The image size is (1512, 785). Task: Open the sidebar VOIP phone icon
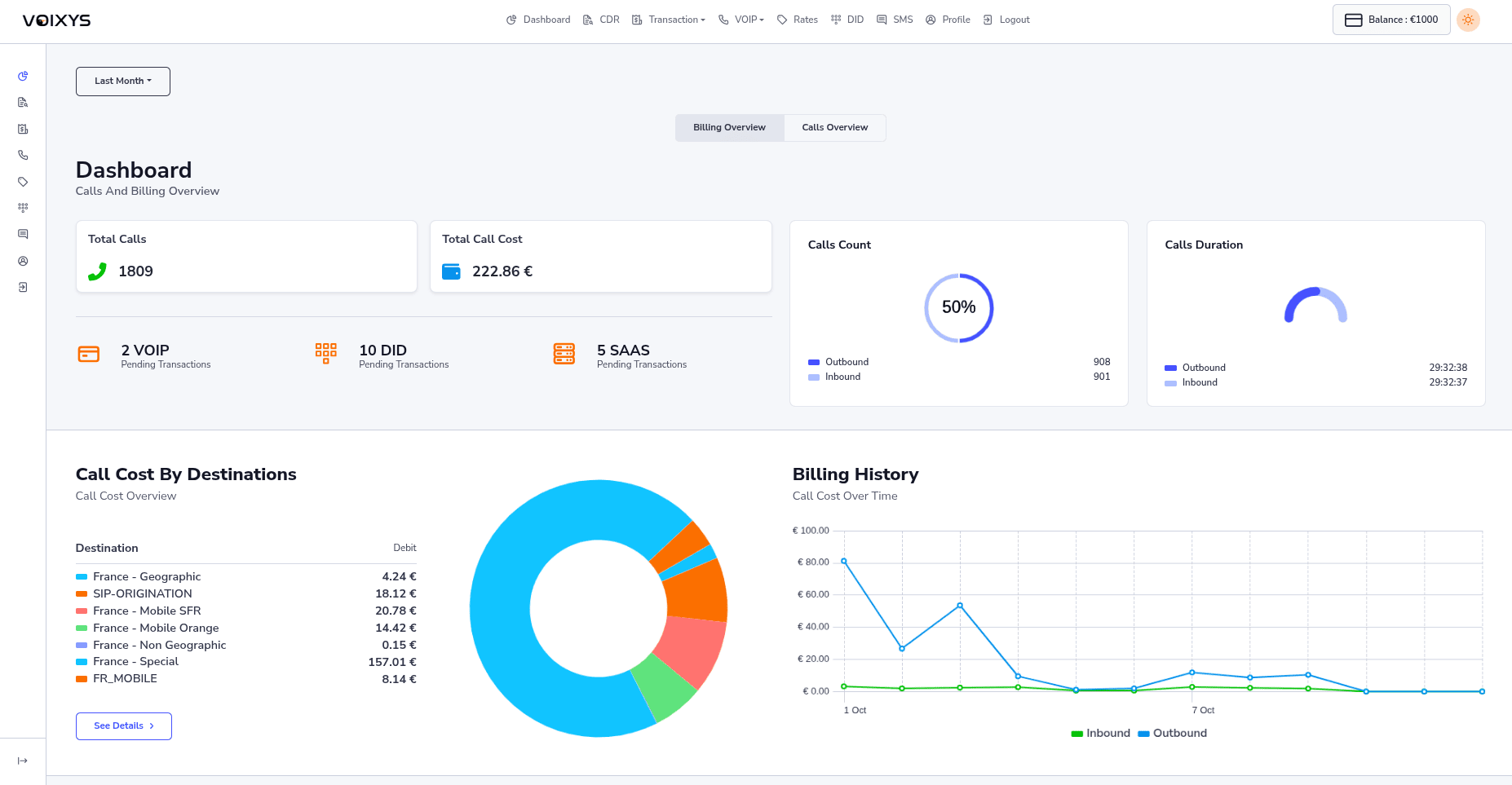click(23, 155)
